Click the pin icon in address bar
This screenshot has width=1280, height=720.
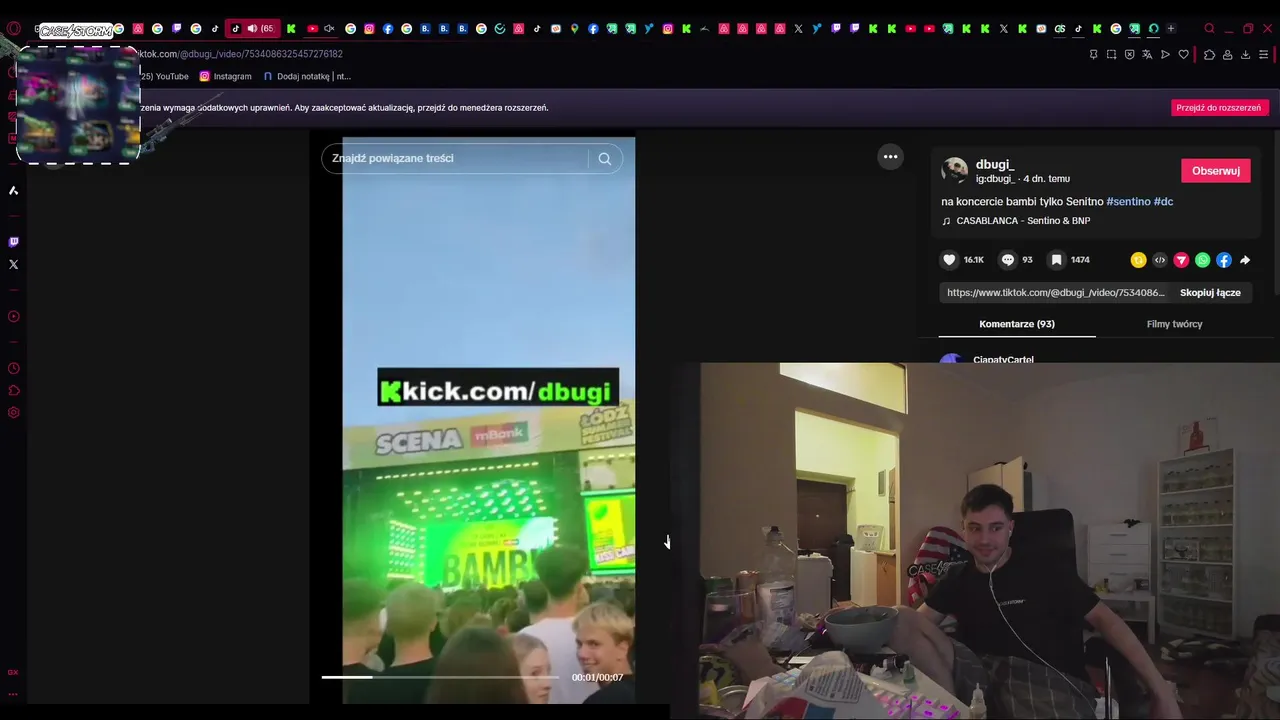tap(1093, 54)
